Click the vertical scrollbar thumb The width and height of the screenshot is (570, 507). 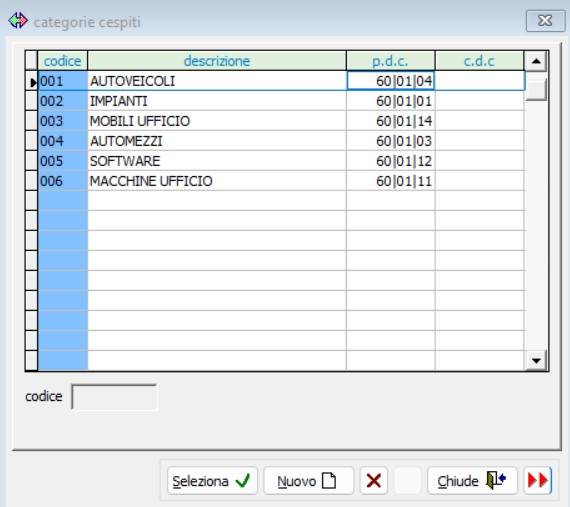(x=536, y=86)
